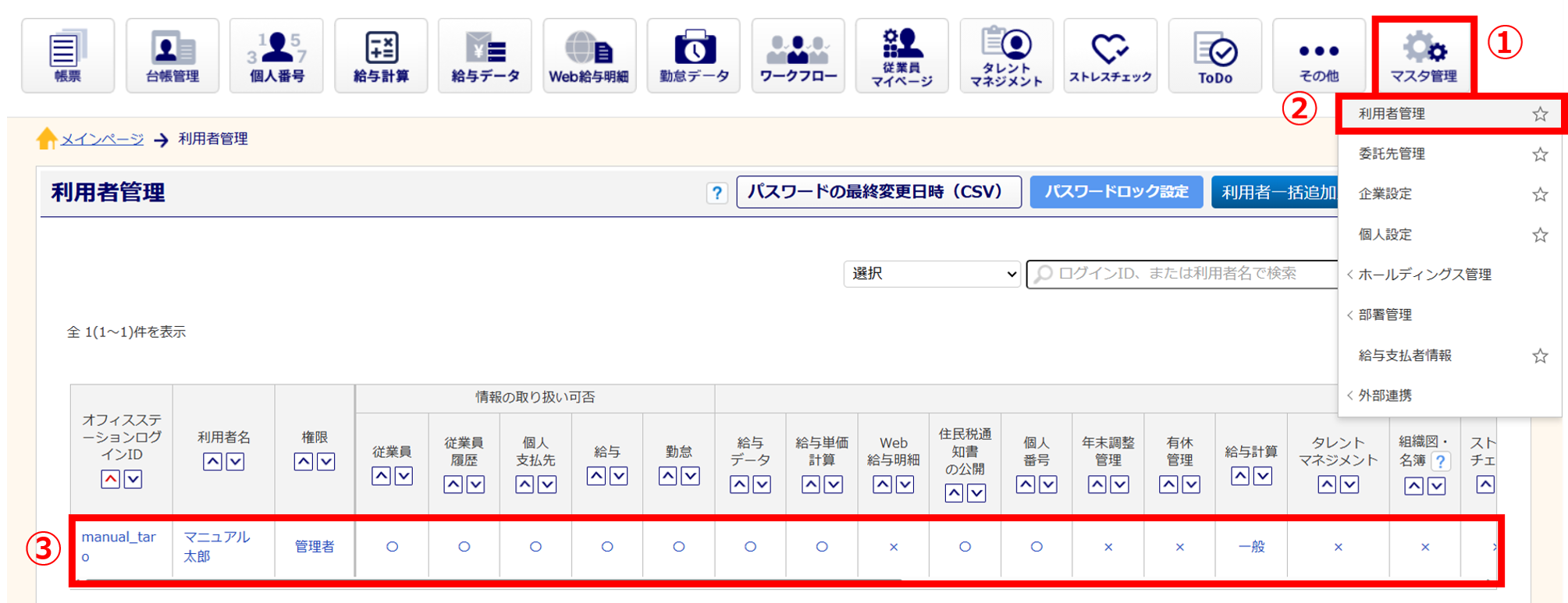Sort 利用者名 column ascending
1568x603 pixels.
212,462
